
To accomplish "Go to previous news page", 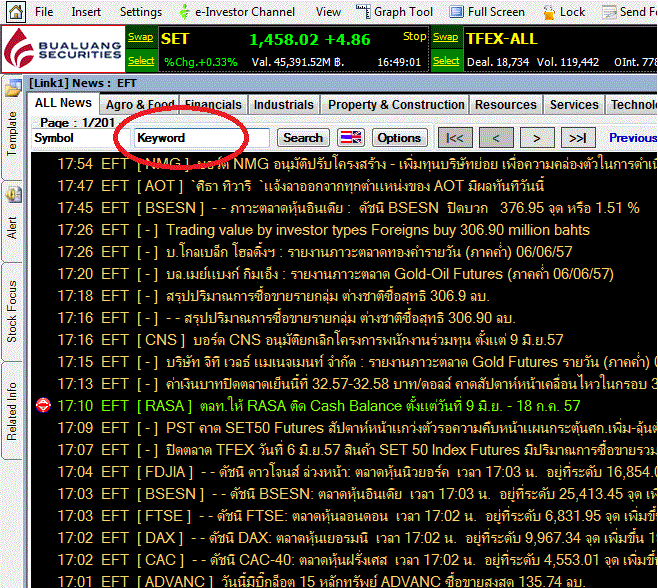I will pos(496,138).
